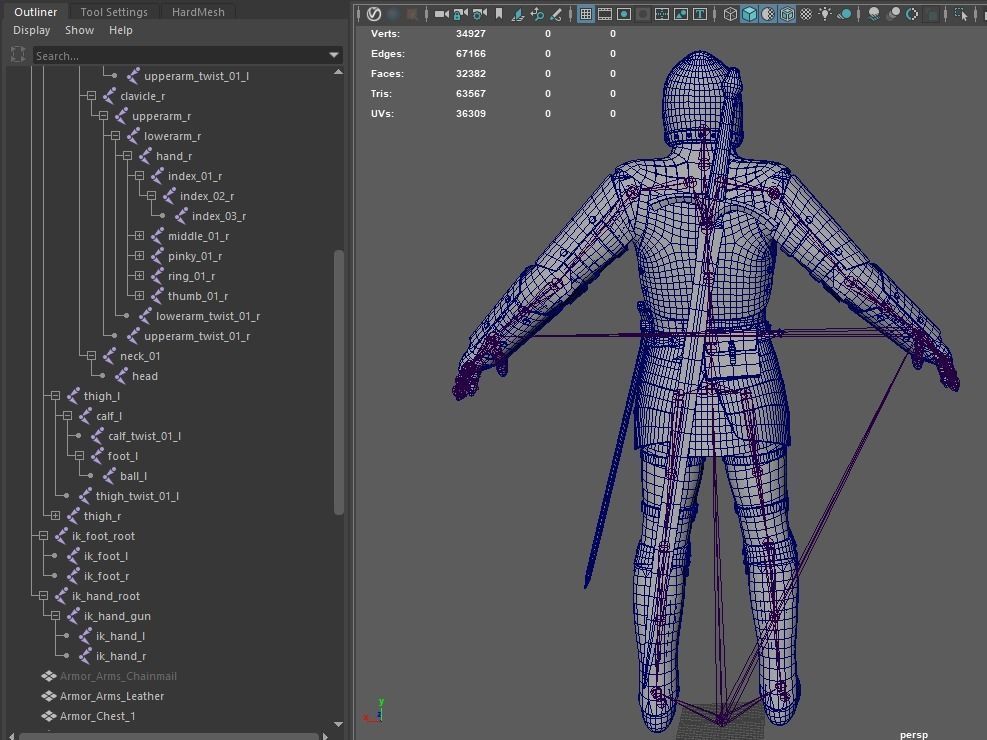
Task: Click mesh icon beside Armor_Chest_1
Action: click(x=48, y=715)
